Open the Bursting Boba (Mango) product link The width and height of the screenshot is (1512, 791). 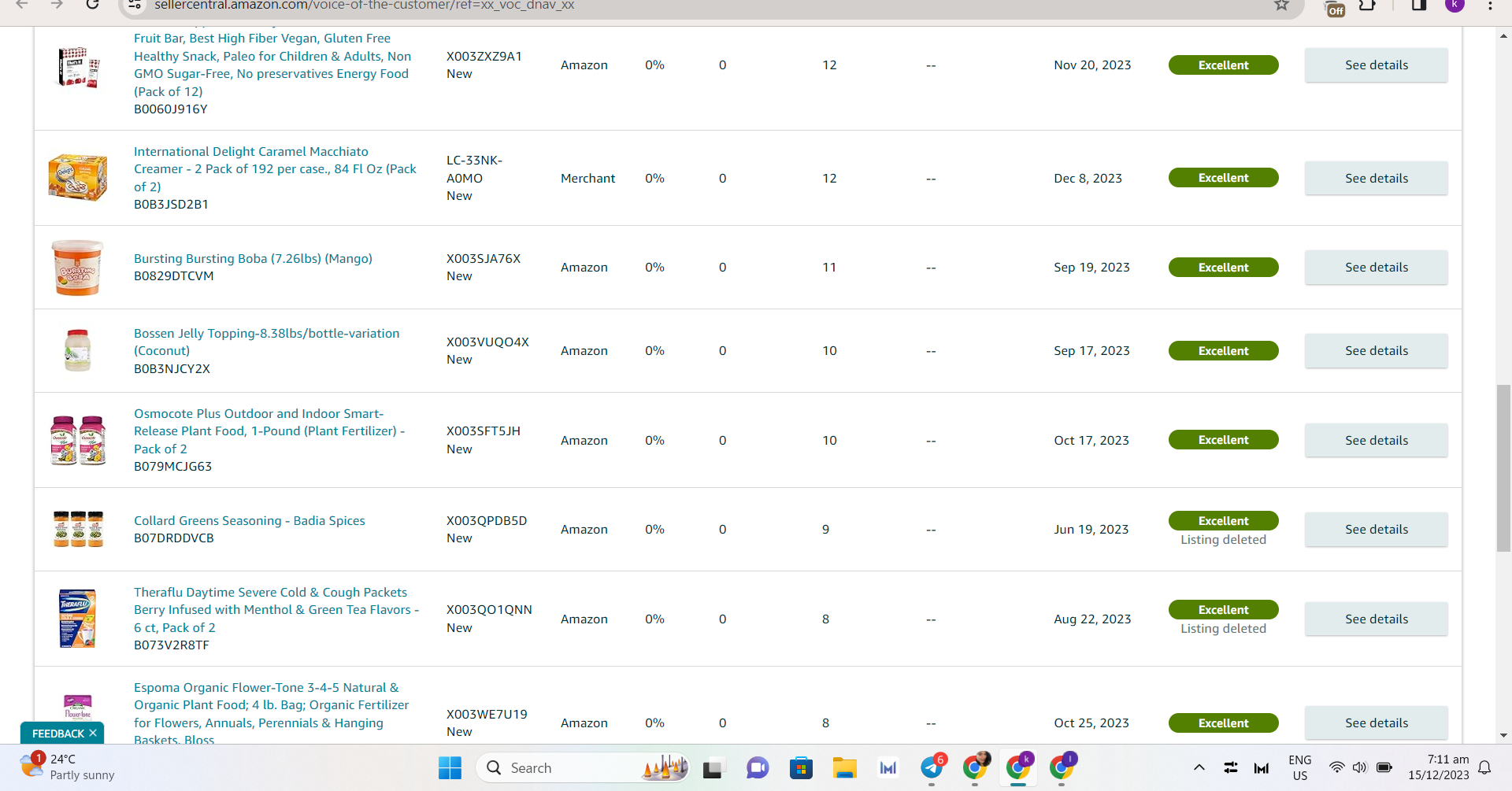pos(253,258)
